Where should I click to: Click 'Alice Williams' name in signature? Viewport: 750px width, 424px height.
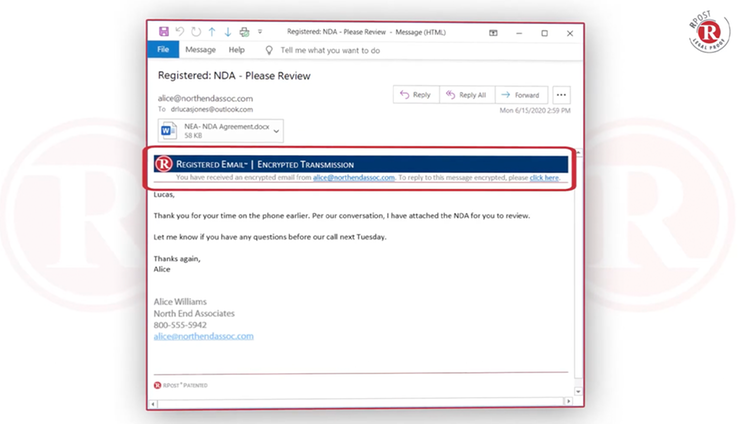click(180, 302)
